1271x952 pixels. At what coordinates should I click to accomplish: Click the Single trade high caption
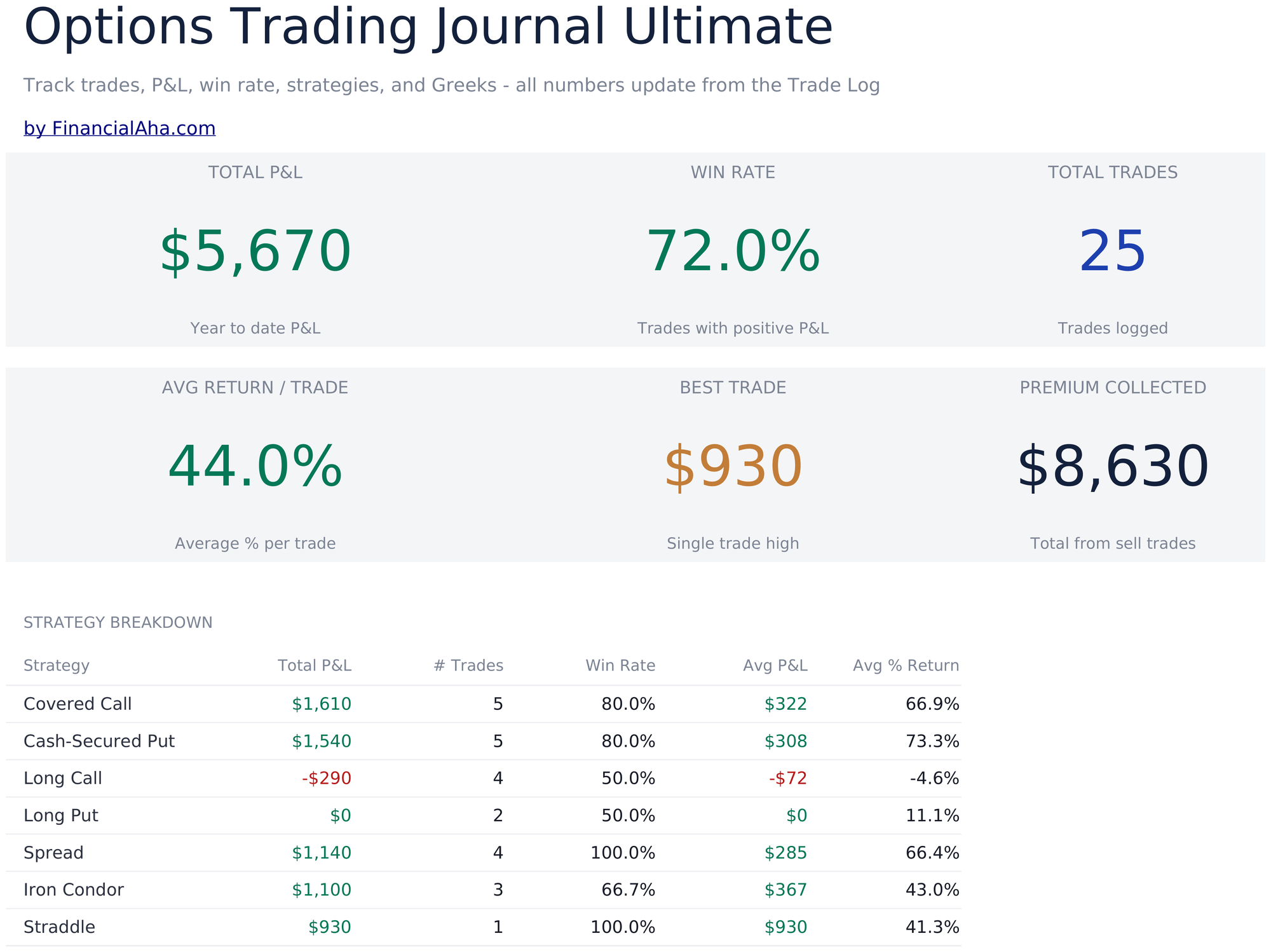[x=733, y=543]
